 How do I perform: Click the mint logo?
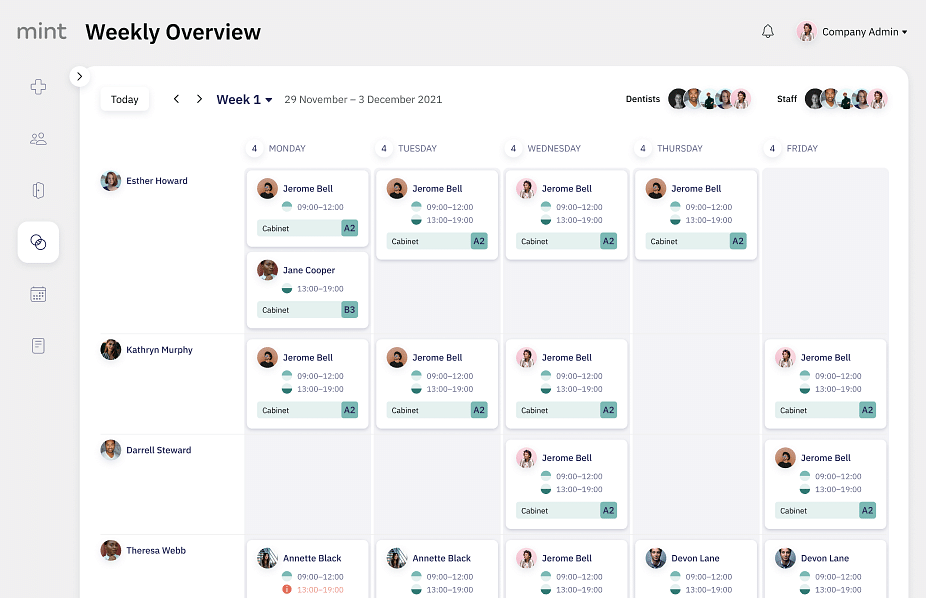point(42,32)
